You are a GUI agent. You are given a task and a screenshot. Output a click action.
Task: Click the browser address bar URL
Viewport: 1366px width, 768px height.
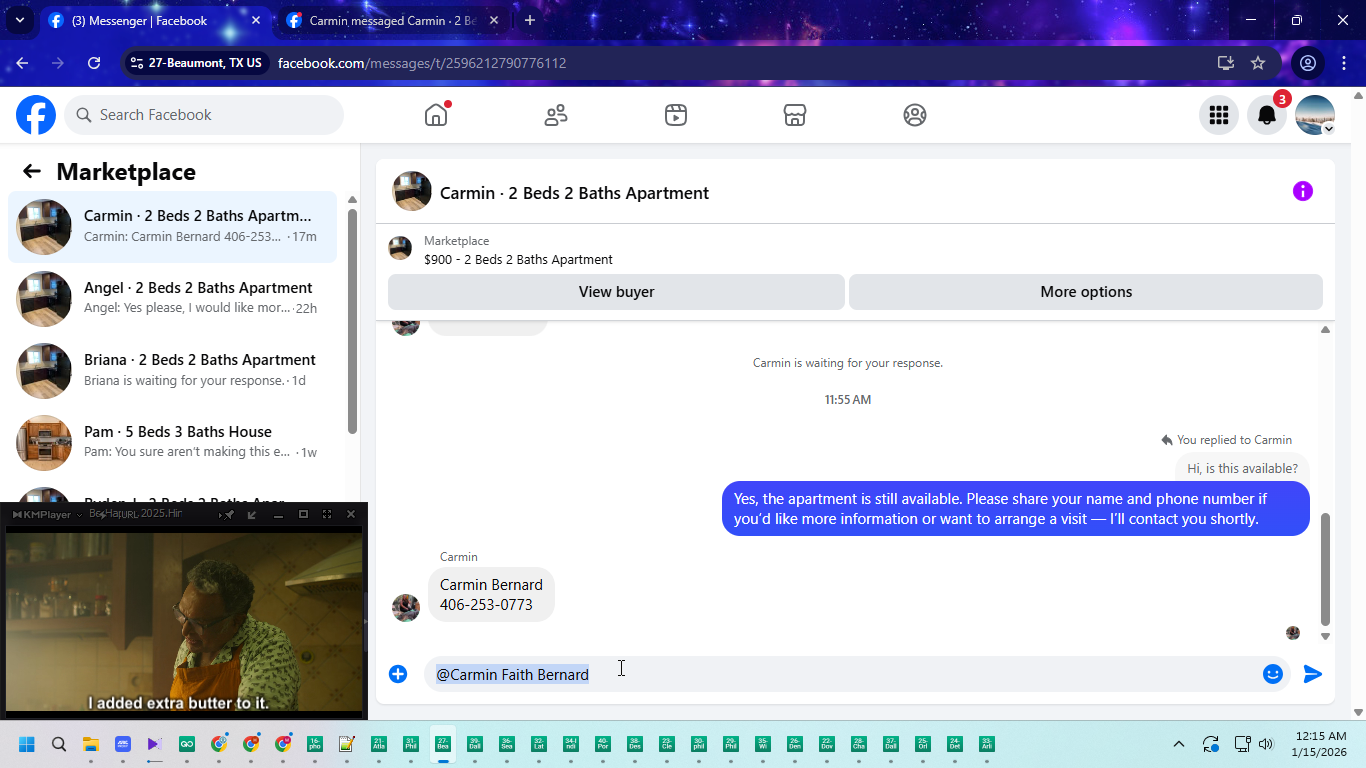tap(422, 63)
